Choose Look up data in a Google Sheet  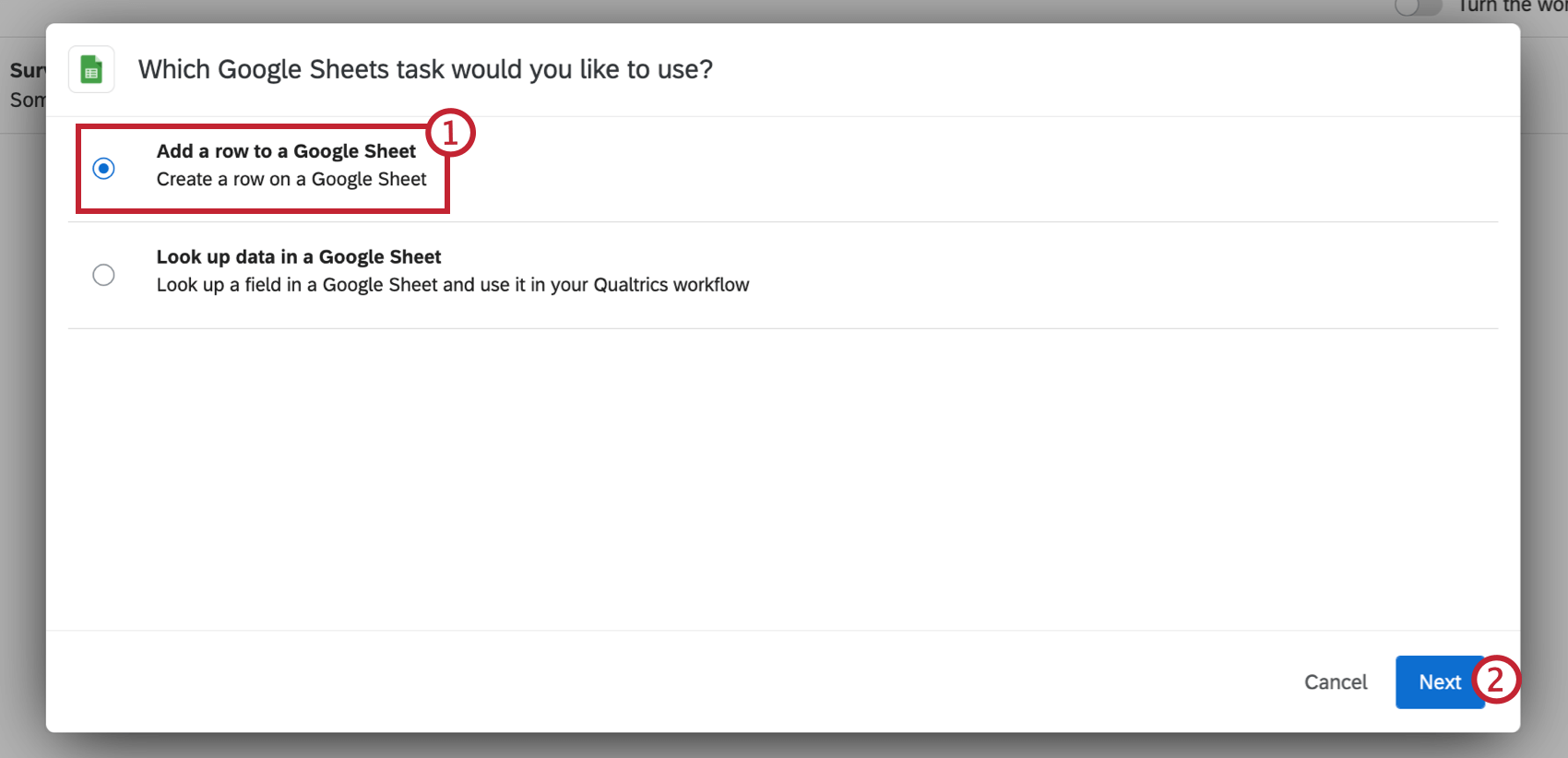(x=299, y=256)
